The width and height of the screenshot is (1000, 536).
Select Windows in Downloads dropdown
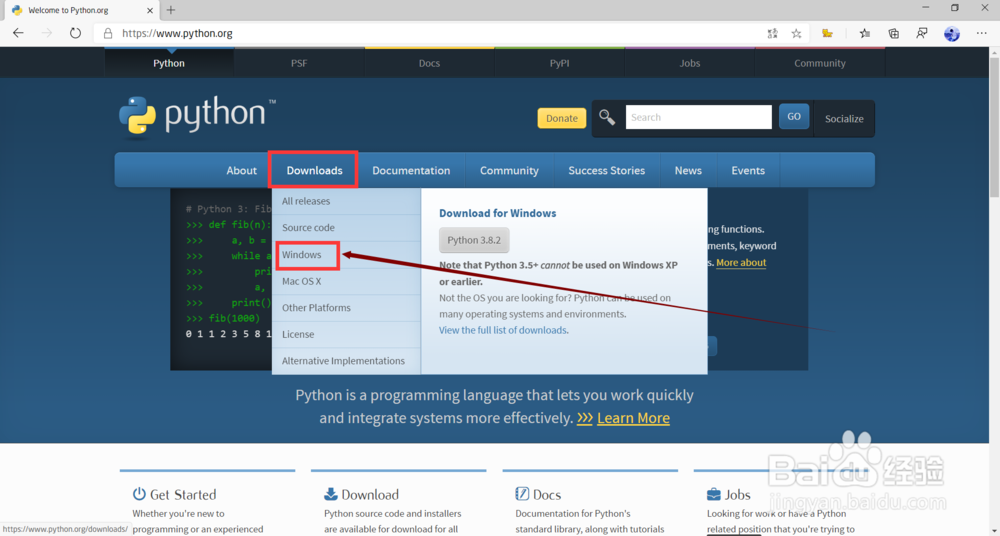point(346,255)
